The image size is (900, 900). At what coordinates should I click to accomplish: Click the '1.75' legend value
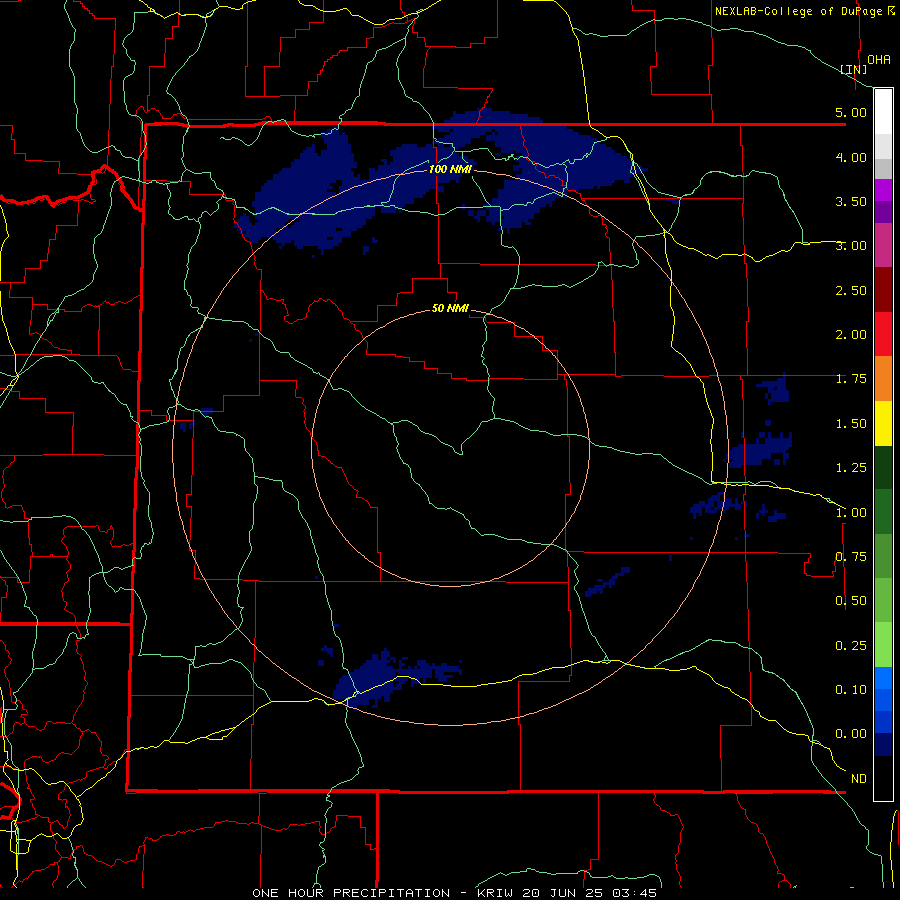pyautogui.click(x=851, y=379)
